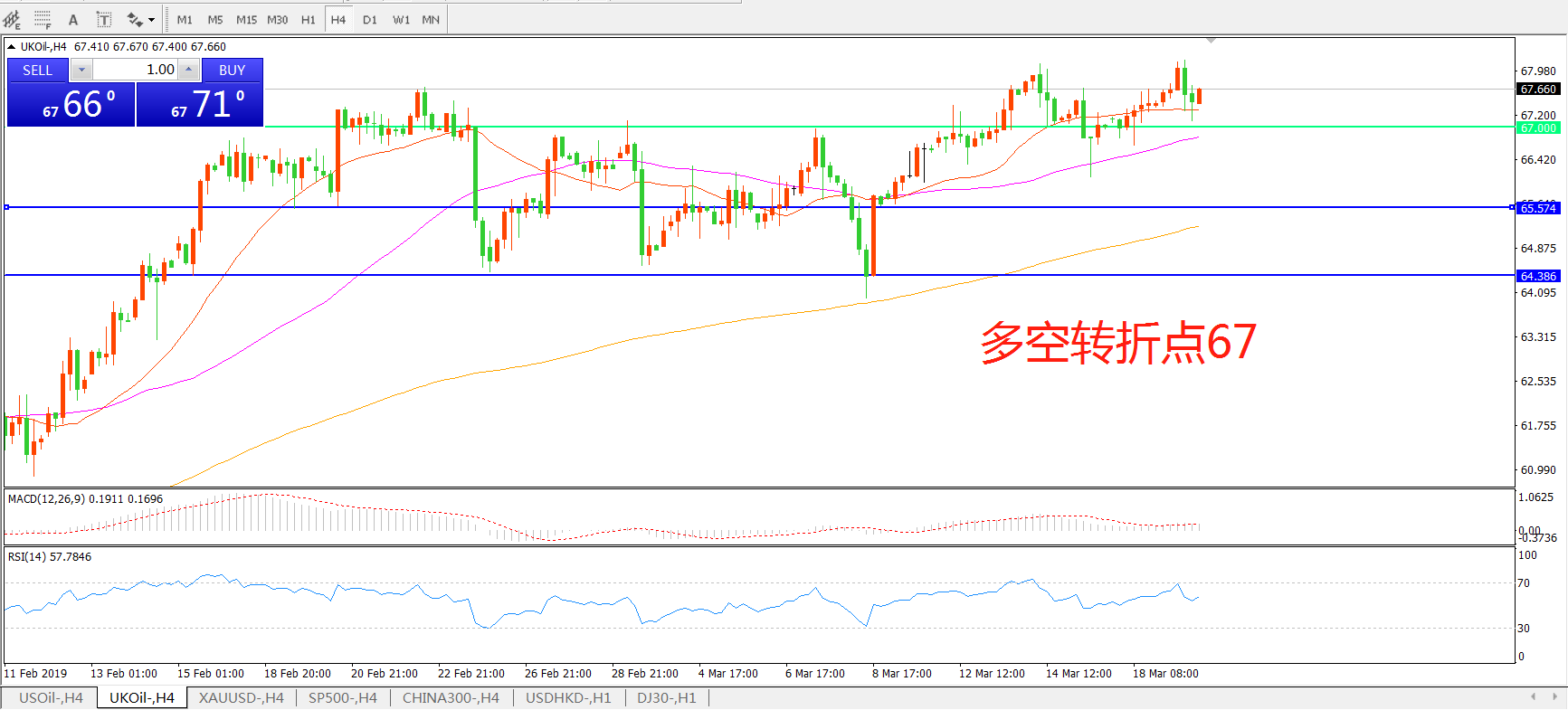
Task: Open the USOil-,H4 chart tab
Action: tap(51, 697)
